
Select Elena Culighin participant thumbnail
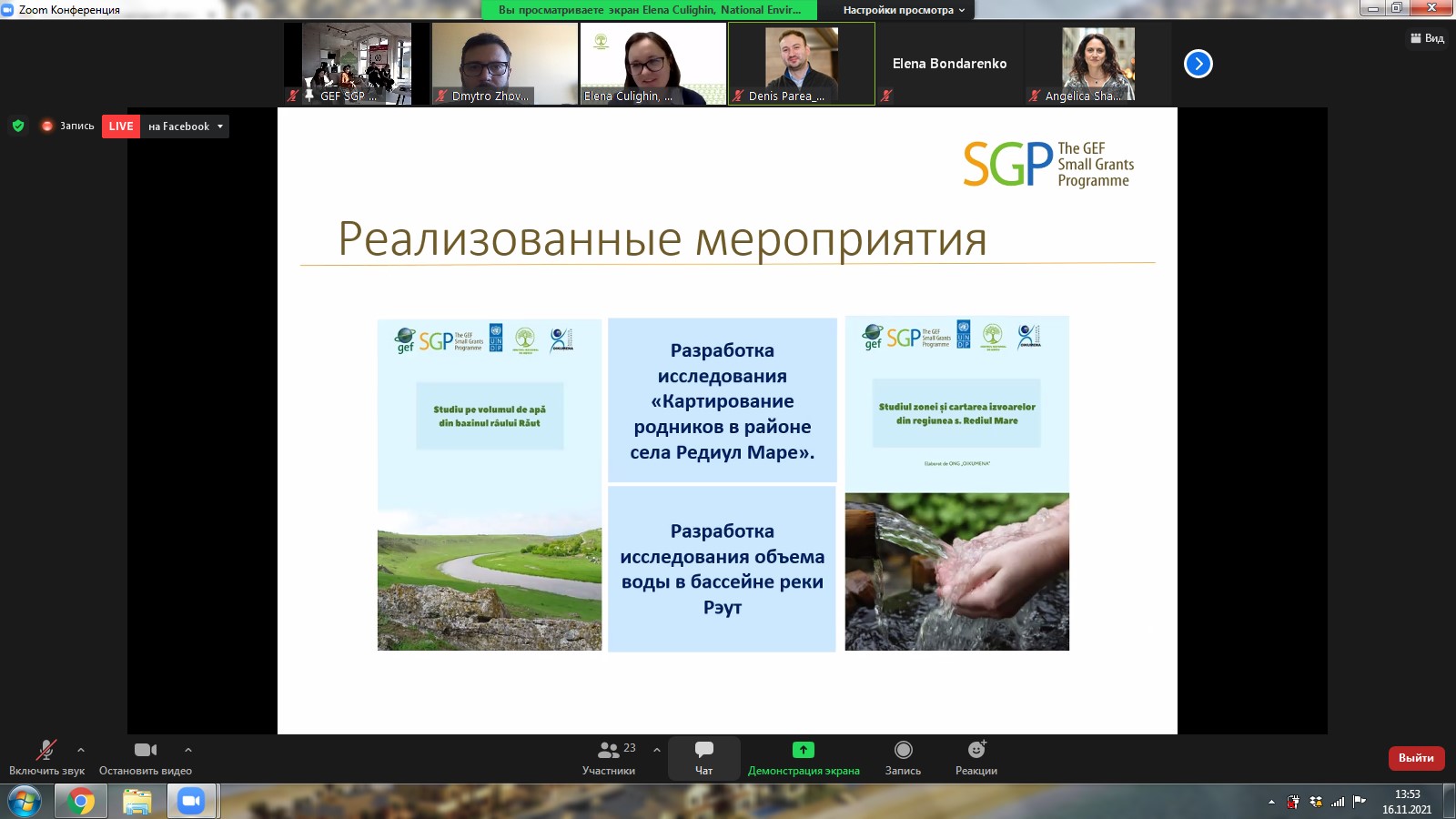653,64
